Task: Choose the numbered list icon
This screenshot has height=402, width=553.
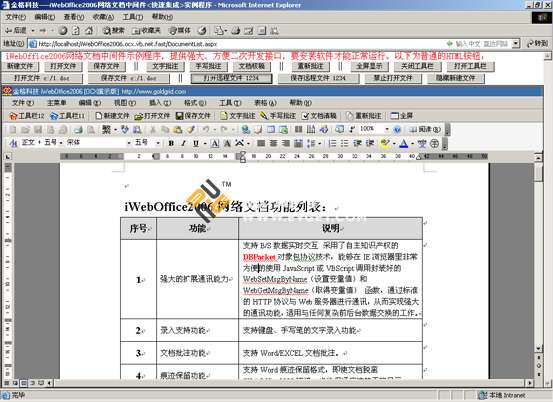Action: 332,143
